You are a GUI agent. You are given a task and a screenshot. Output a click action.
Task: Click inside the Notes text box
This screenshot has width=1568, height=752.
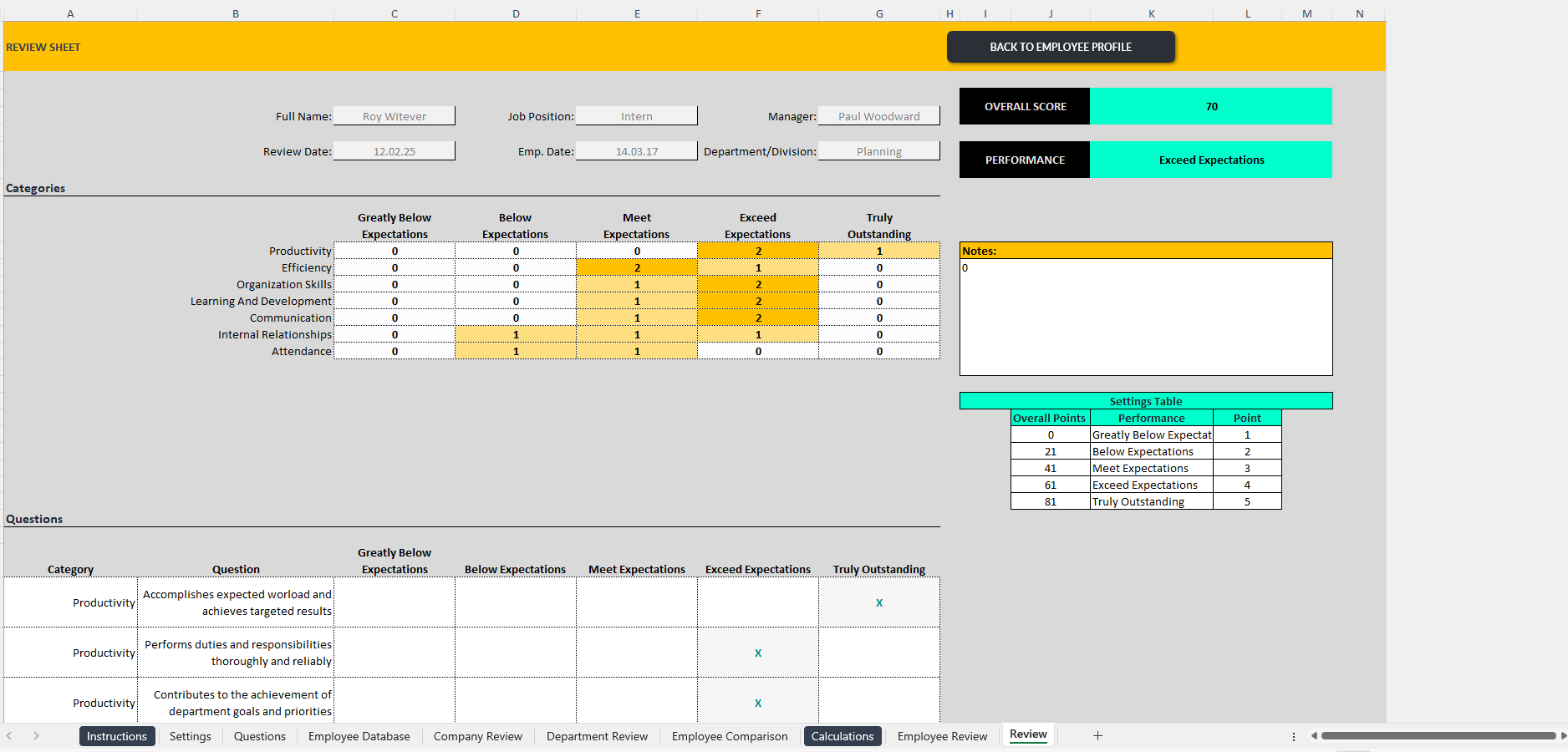tap(1145, 318)
